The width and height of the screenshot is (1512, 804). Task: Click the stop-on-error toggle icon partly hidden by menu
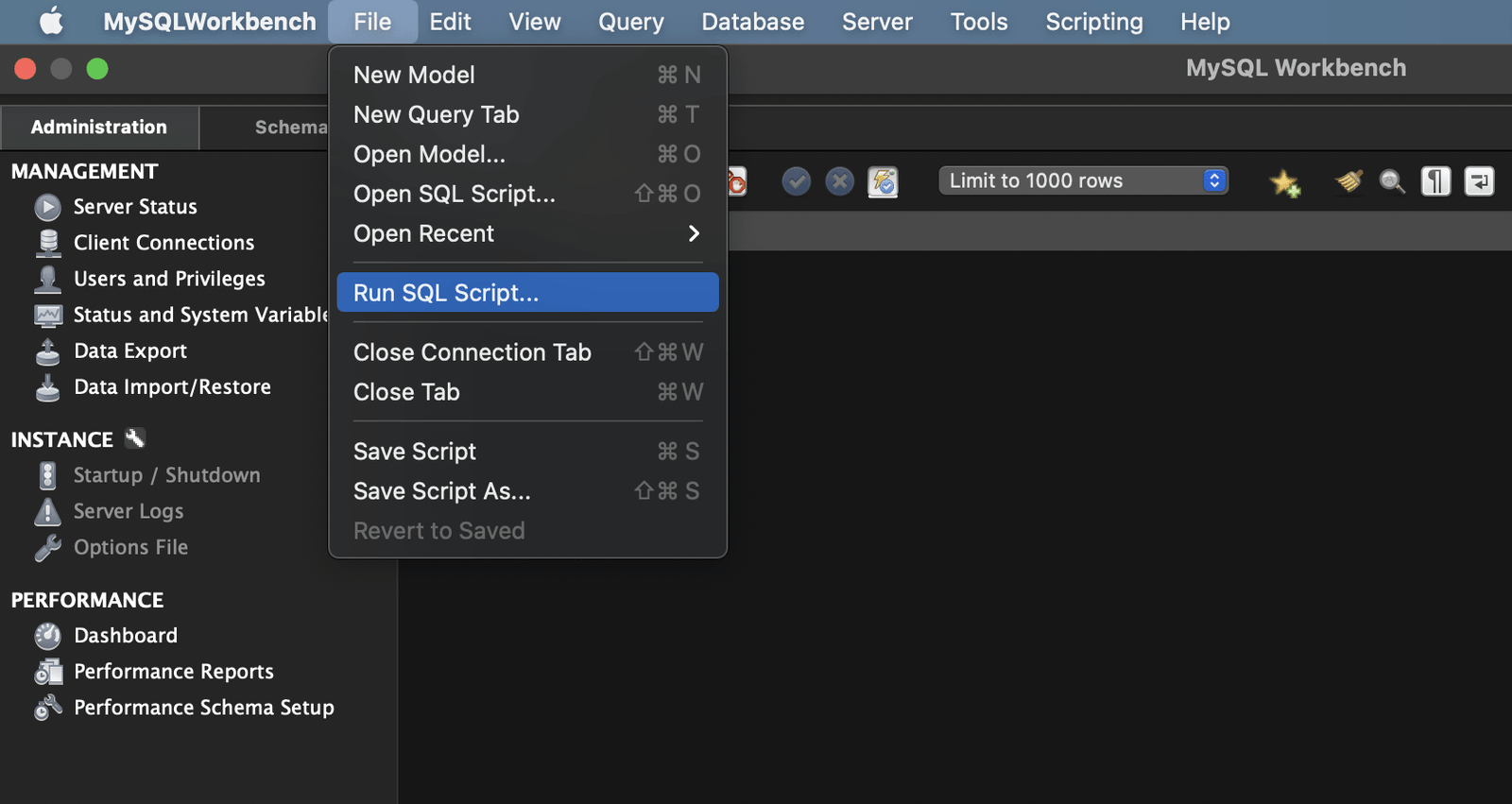click(x=737, y=181)
